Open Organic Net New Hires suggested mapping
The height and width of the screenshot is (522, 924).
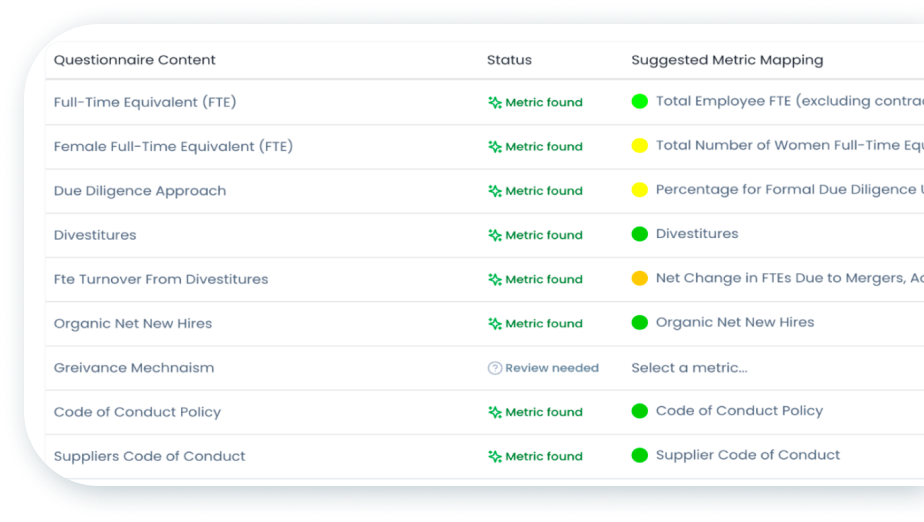735,322
